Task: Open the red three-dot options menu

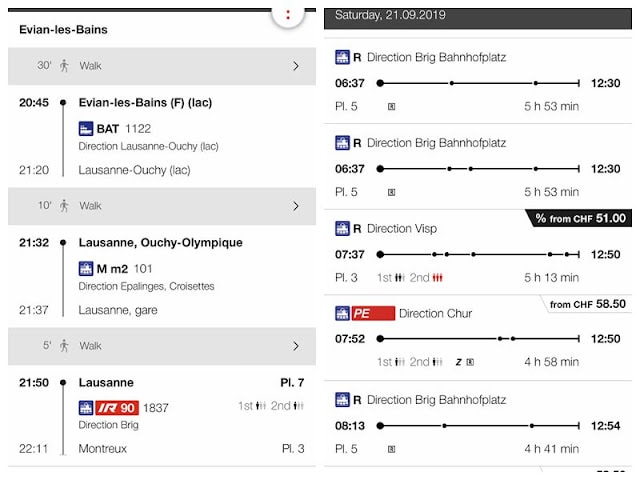Action: [288, 15]
